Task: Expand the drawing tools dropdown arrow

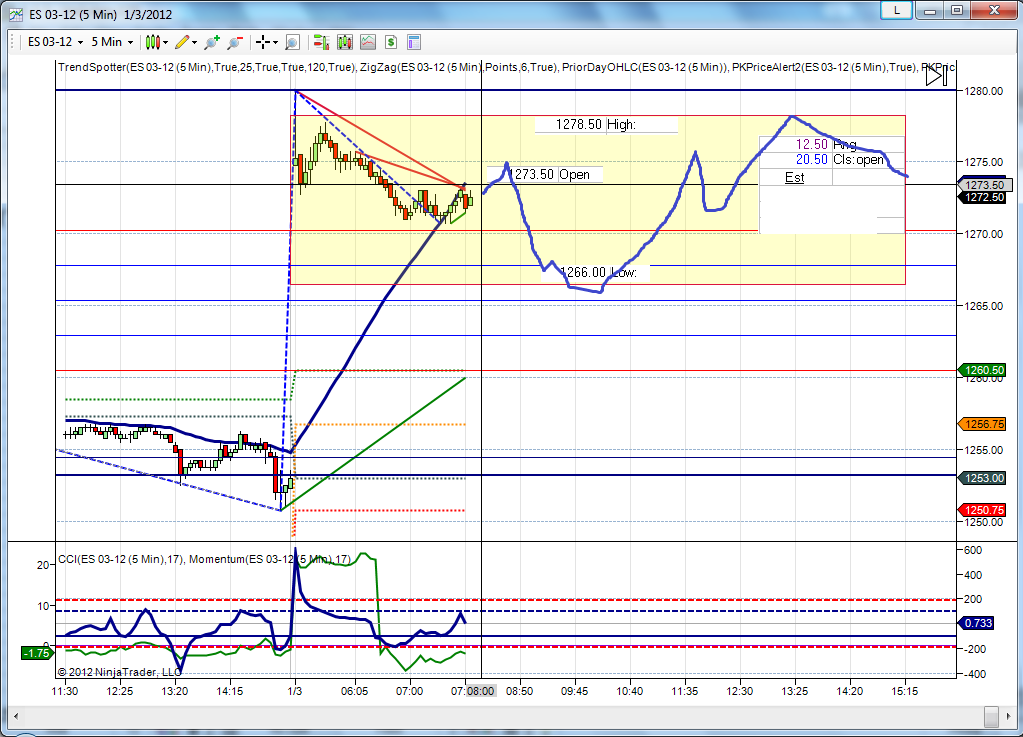Action: click(194, 42)
